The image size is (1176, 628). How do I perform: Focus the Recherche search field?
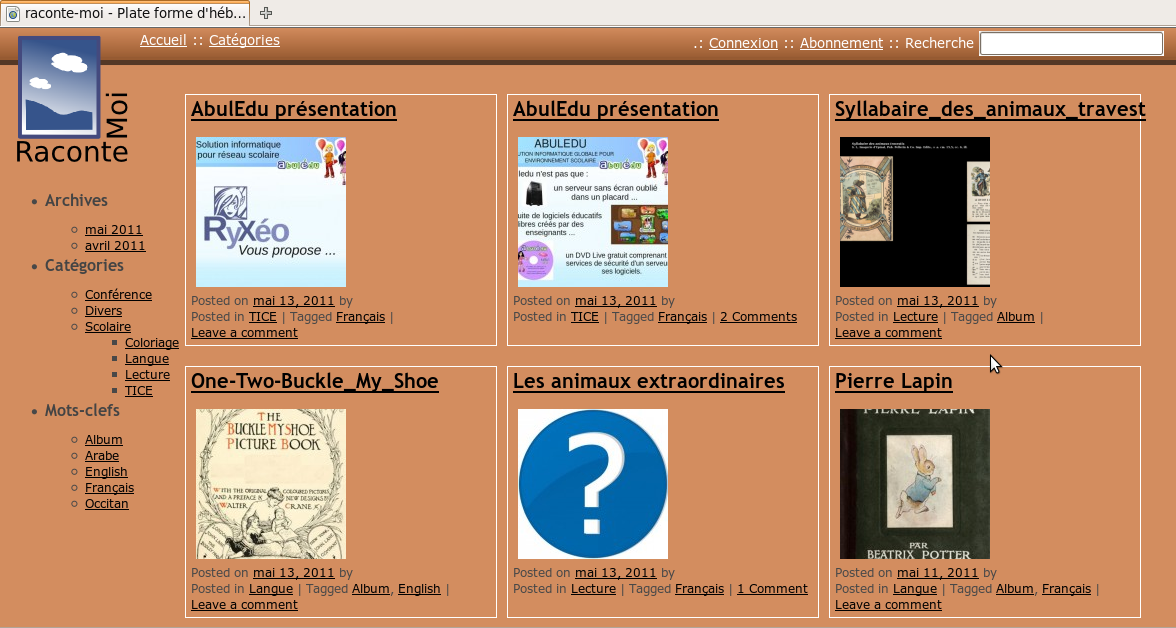click(1071, 44)
